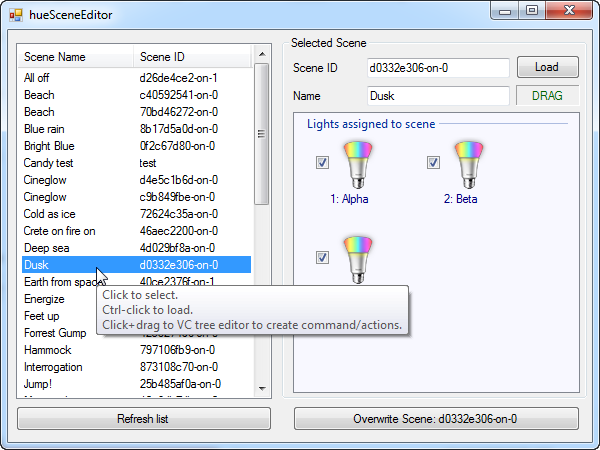Click scene ID 72624c35a-on-0
The width and height of the screenshot is (600, 450).
click(x=179, y=214)
